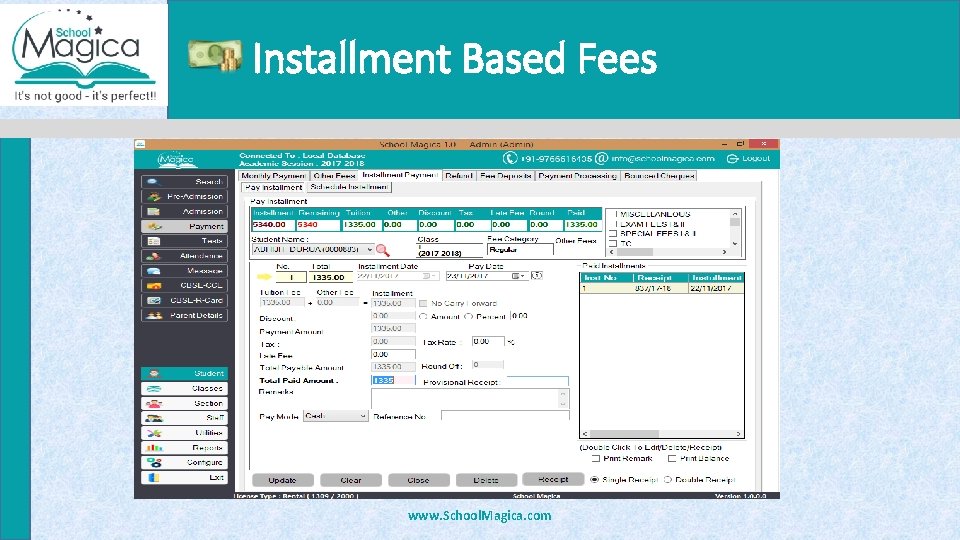
Task: Click the info@schoolmagica.com email link
Action: tap(663, 159)
